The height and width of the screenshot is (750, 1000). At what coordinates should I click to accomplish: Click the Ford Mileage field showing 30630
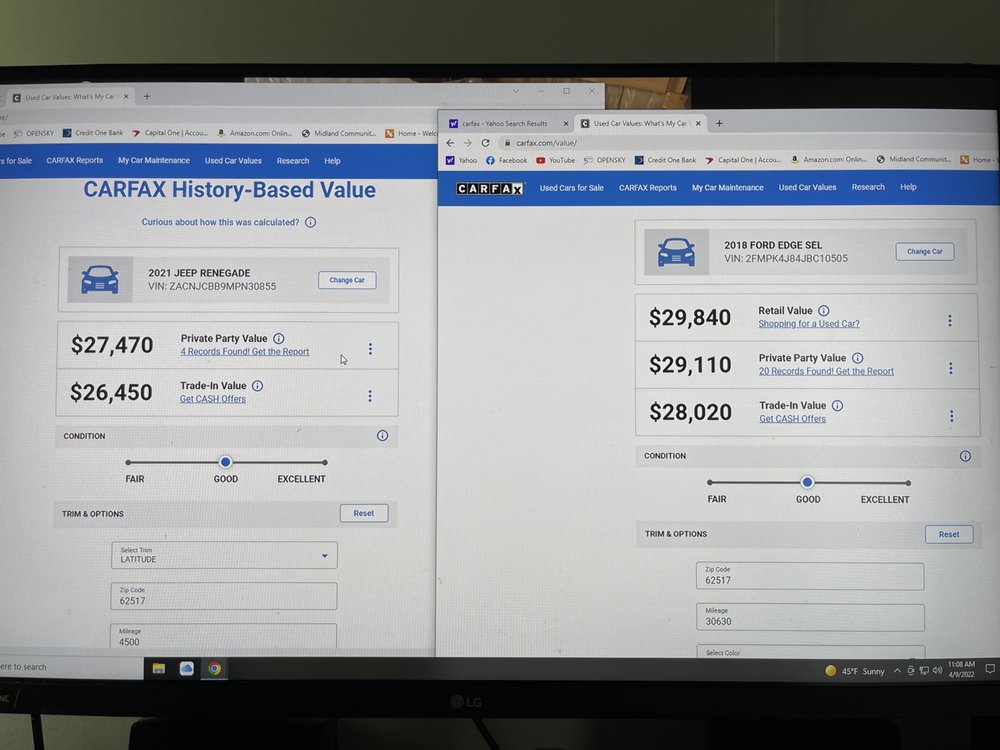point(810,617)
